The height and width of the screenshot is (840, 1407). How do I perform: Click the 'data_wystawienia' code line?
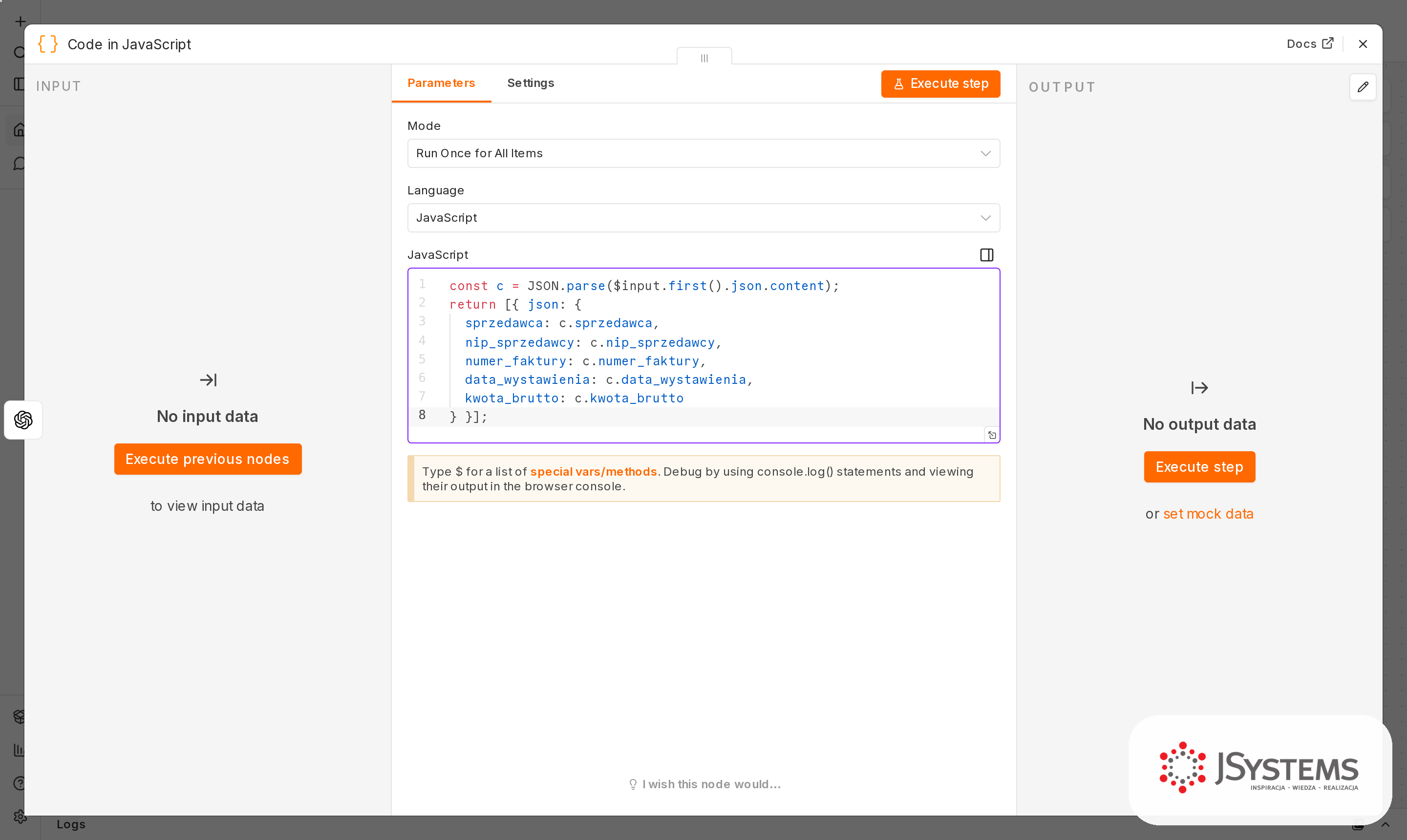[x=609, y=380]
